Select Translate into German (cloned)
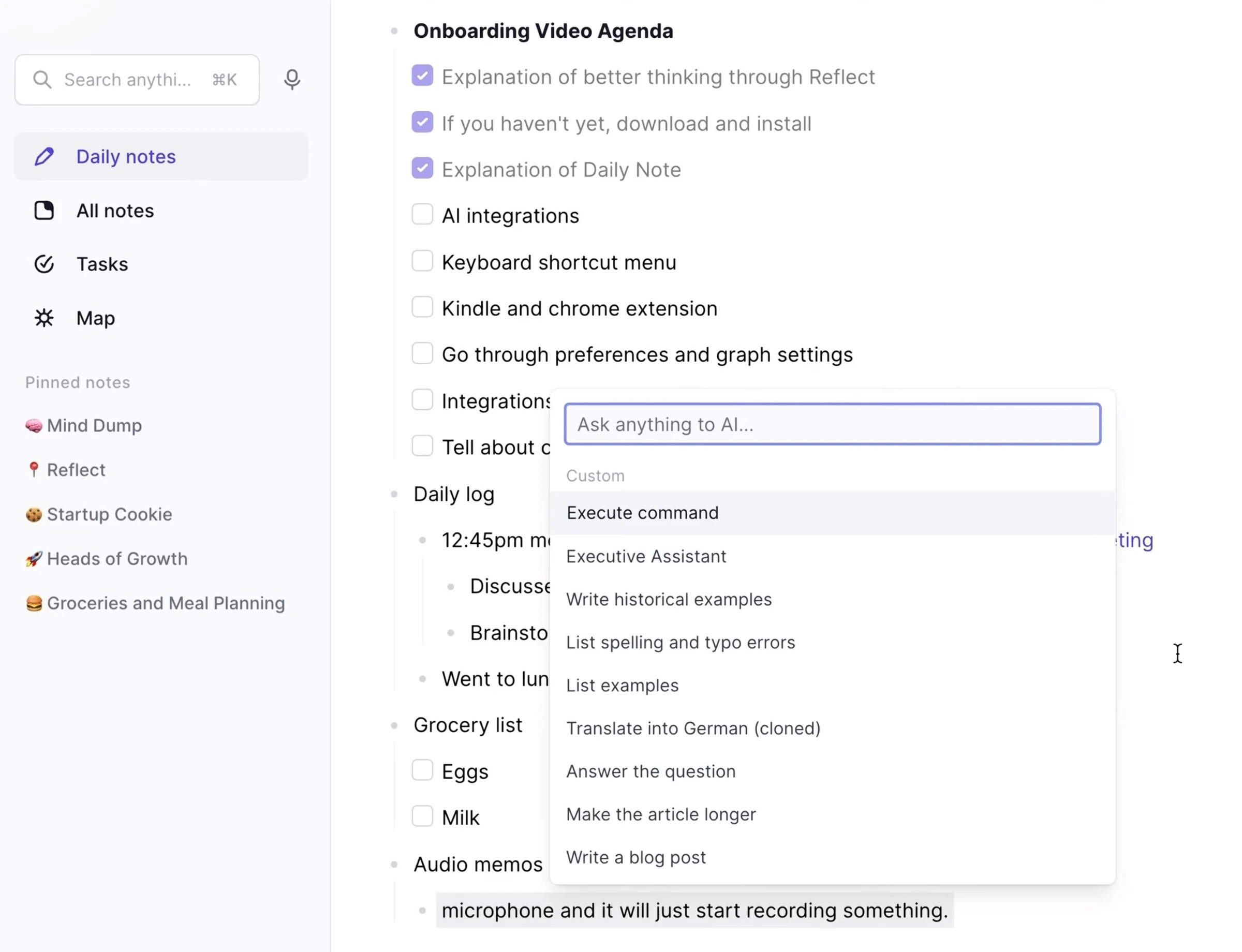This screenshot has height=952, width=1242. [x=693, y=728]
